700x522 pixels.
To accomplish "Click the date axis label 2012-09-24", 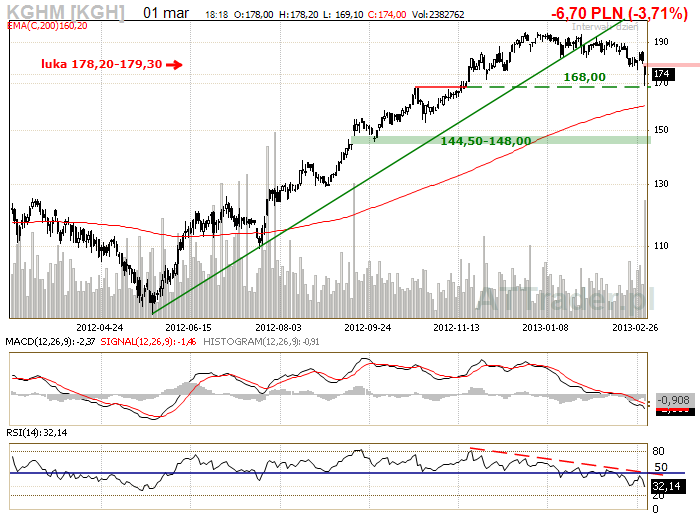I will pyautogui.click(x=367, y=328).
